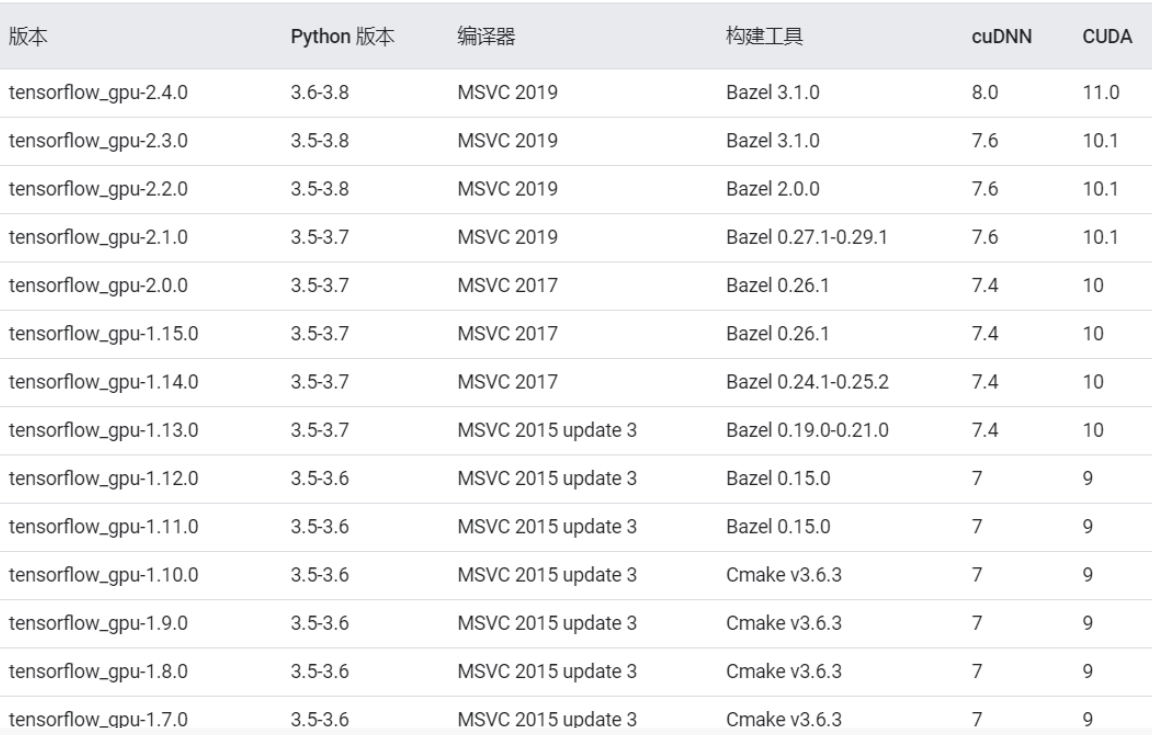Viewport: 1152px width, 735px height.
Task: Select Bazel 0.26.1 in the 1.15.0 row
Action: click(777, 334)
